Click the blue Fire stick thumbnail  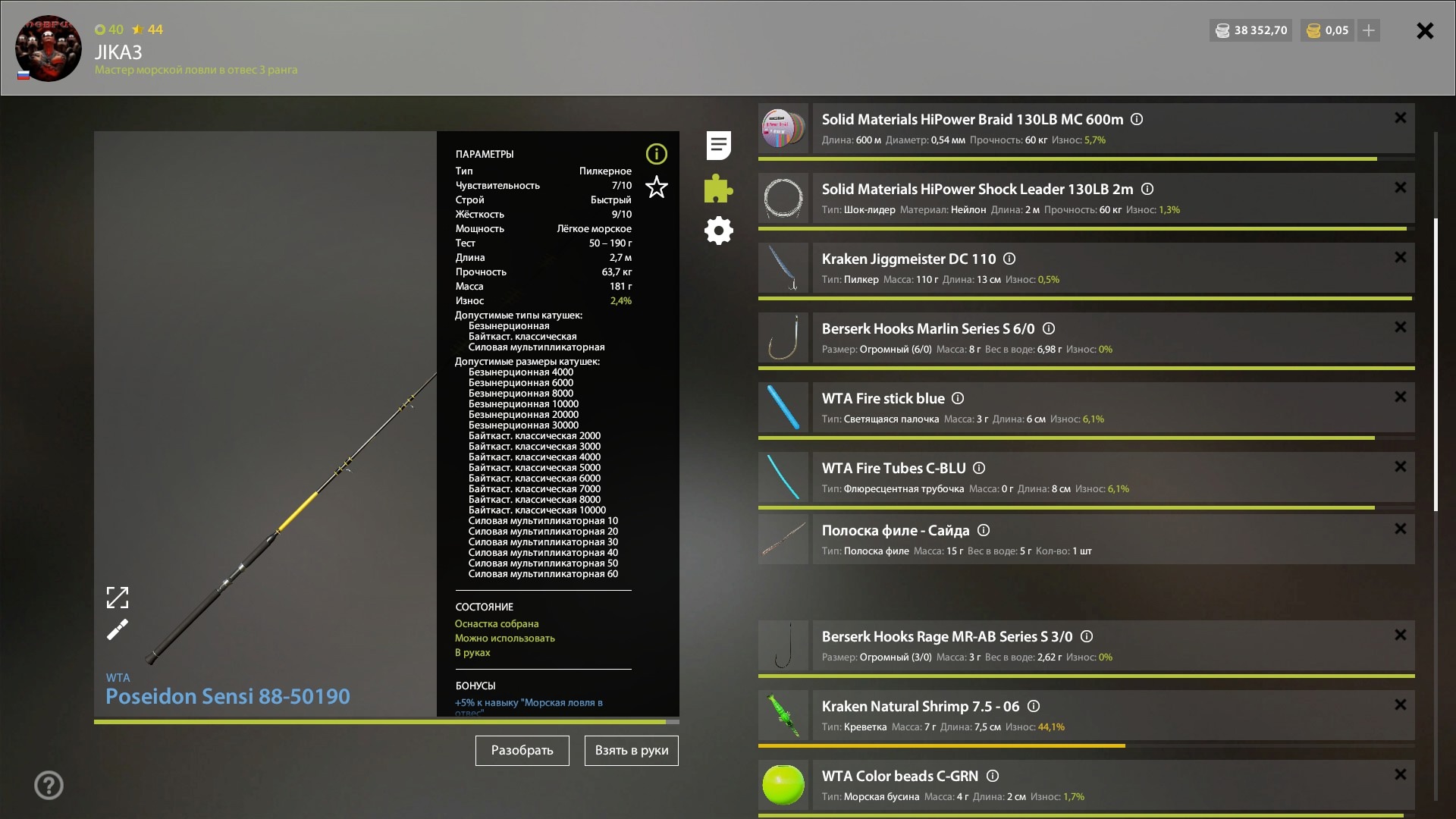click(x=783, y=407)
